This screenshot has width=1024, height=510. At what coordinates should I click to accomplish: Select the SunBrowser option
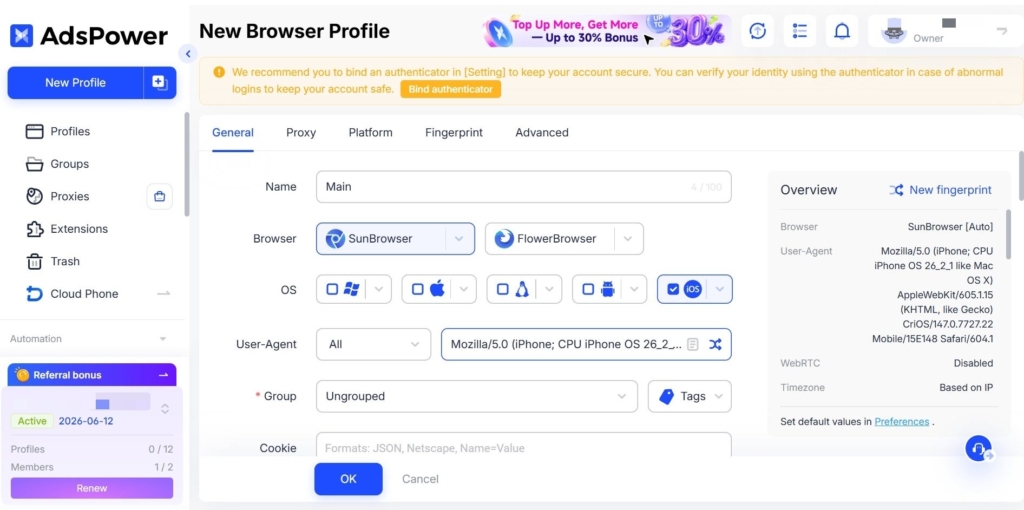point(381,239)
